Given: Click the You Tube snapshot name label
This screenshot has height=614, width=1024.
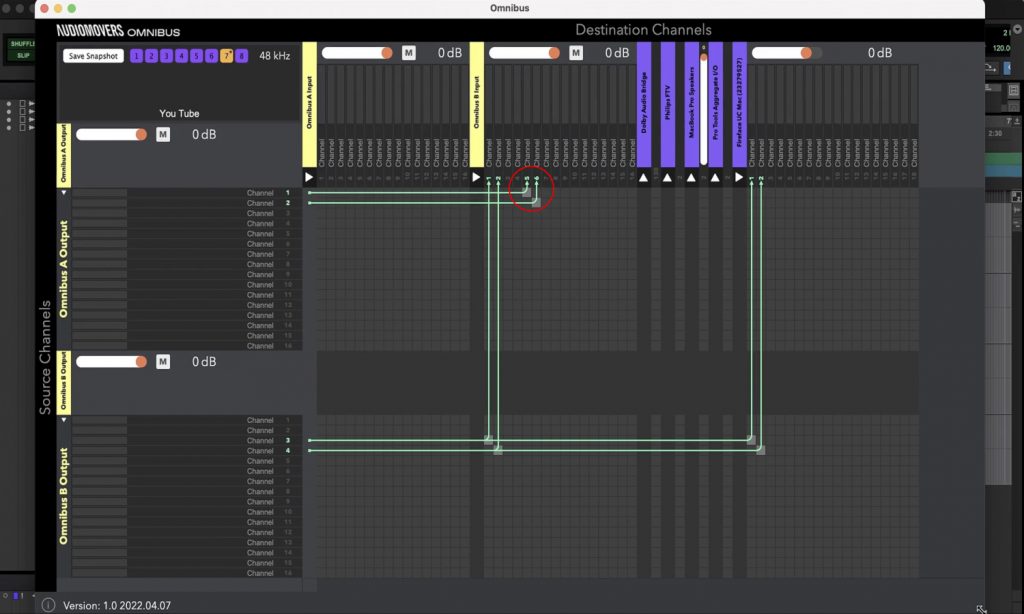Looking at the screenshot, I should [x=179, y=114].
